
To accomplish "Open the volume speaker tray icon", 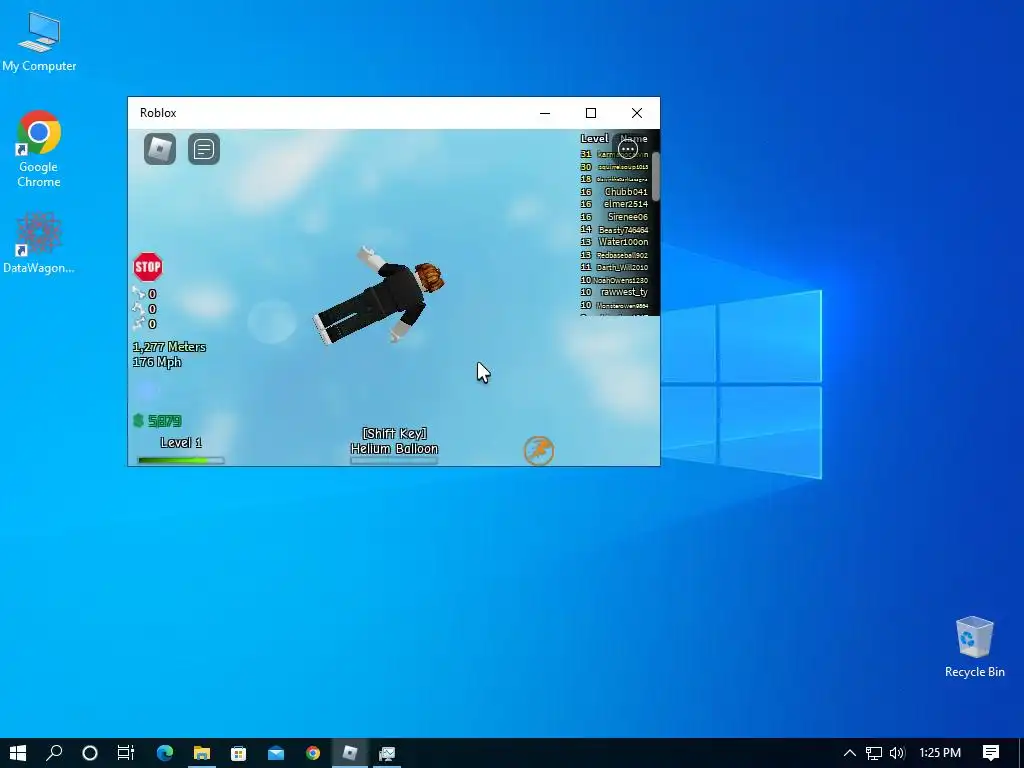I will pyautogui.click(x=897, y=753).
